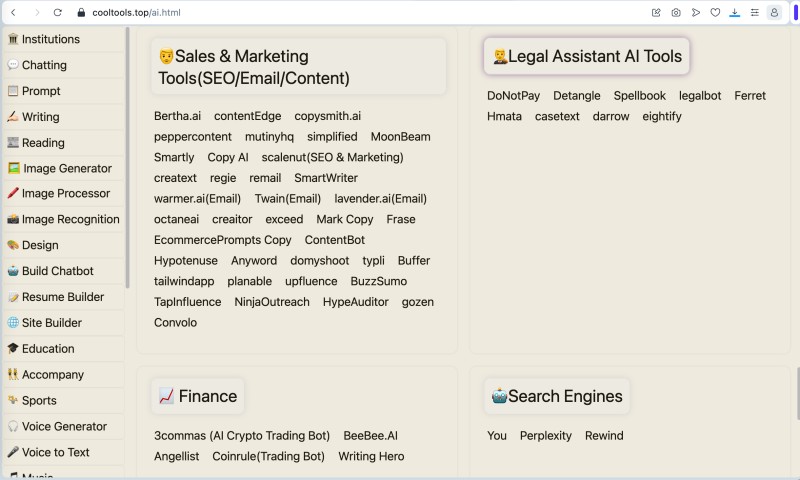Image resolution: width=800 pixels, height=480 pixels.
Task: Click the Search Engines section heading
Action: click(x=557, y=396)
